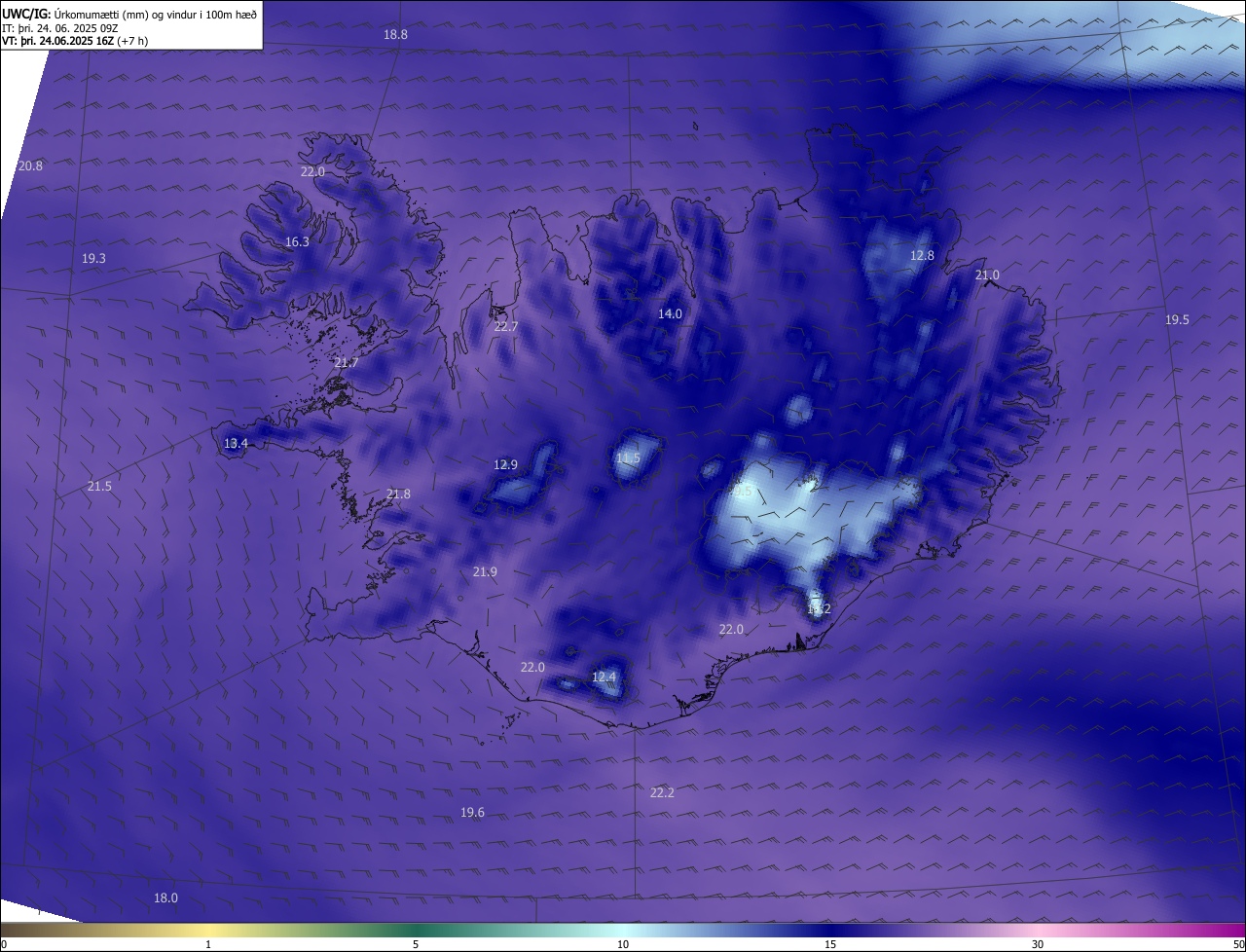Click the 16.3 value over the Westfjords
This screenshot has height=952, width=1246.
[297, 242]
